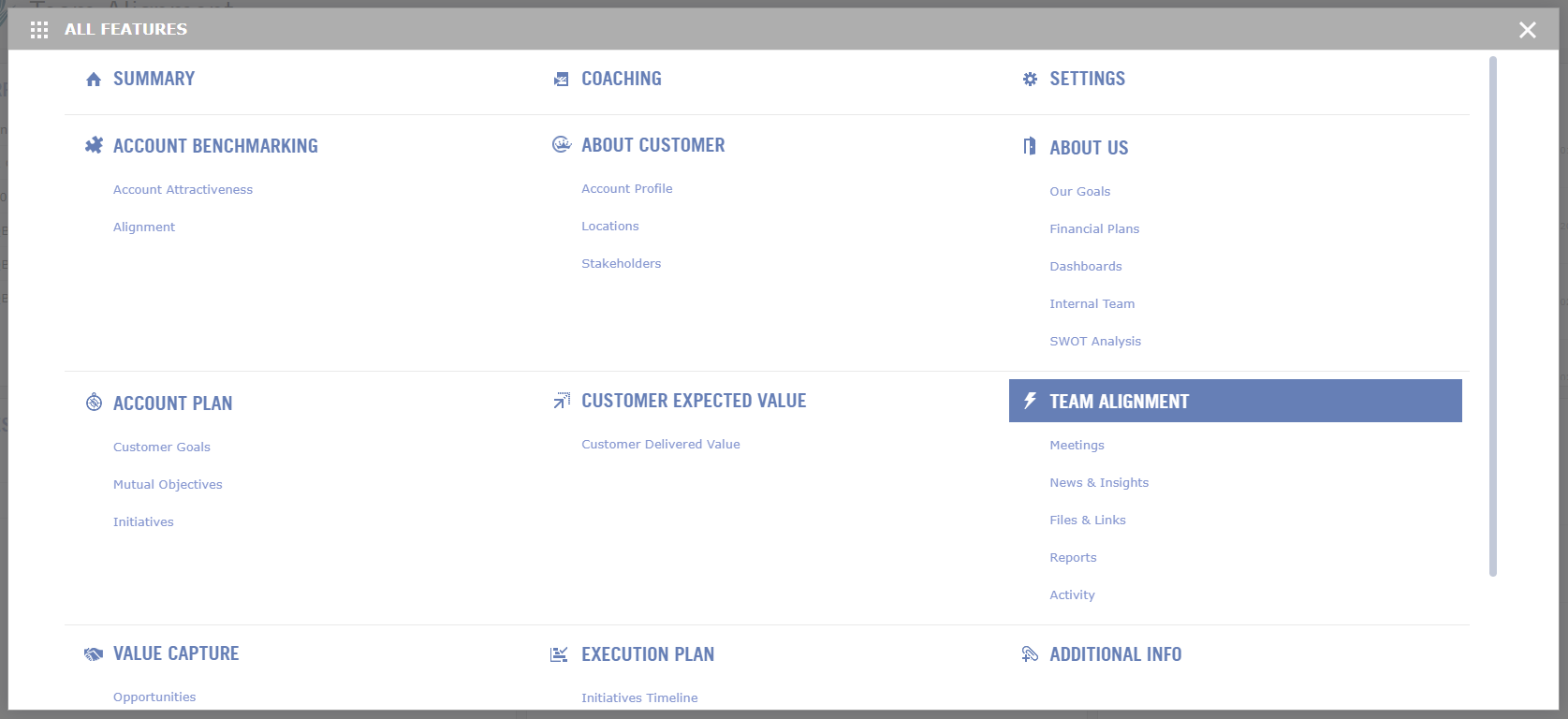Click the Additional Info icon
This screenshot has width=1568, height=719.
point(1030,654)
